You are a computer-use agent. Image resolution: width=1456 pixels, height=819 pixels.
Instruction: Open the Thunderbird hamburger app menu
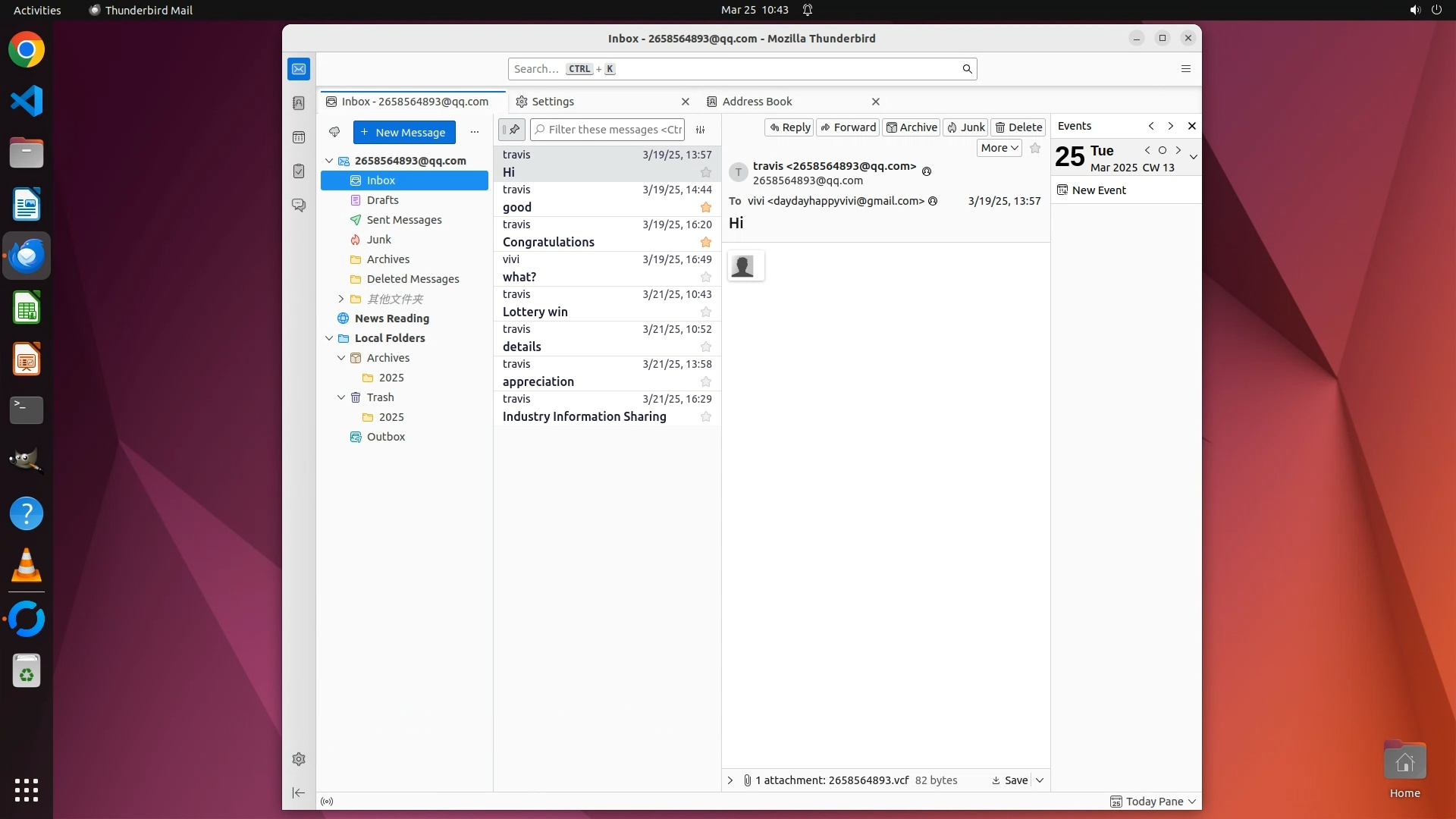[1186, 69]
